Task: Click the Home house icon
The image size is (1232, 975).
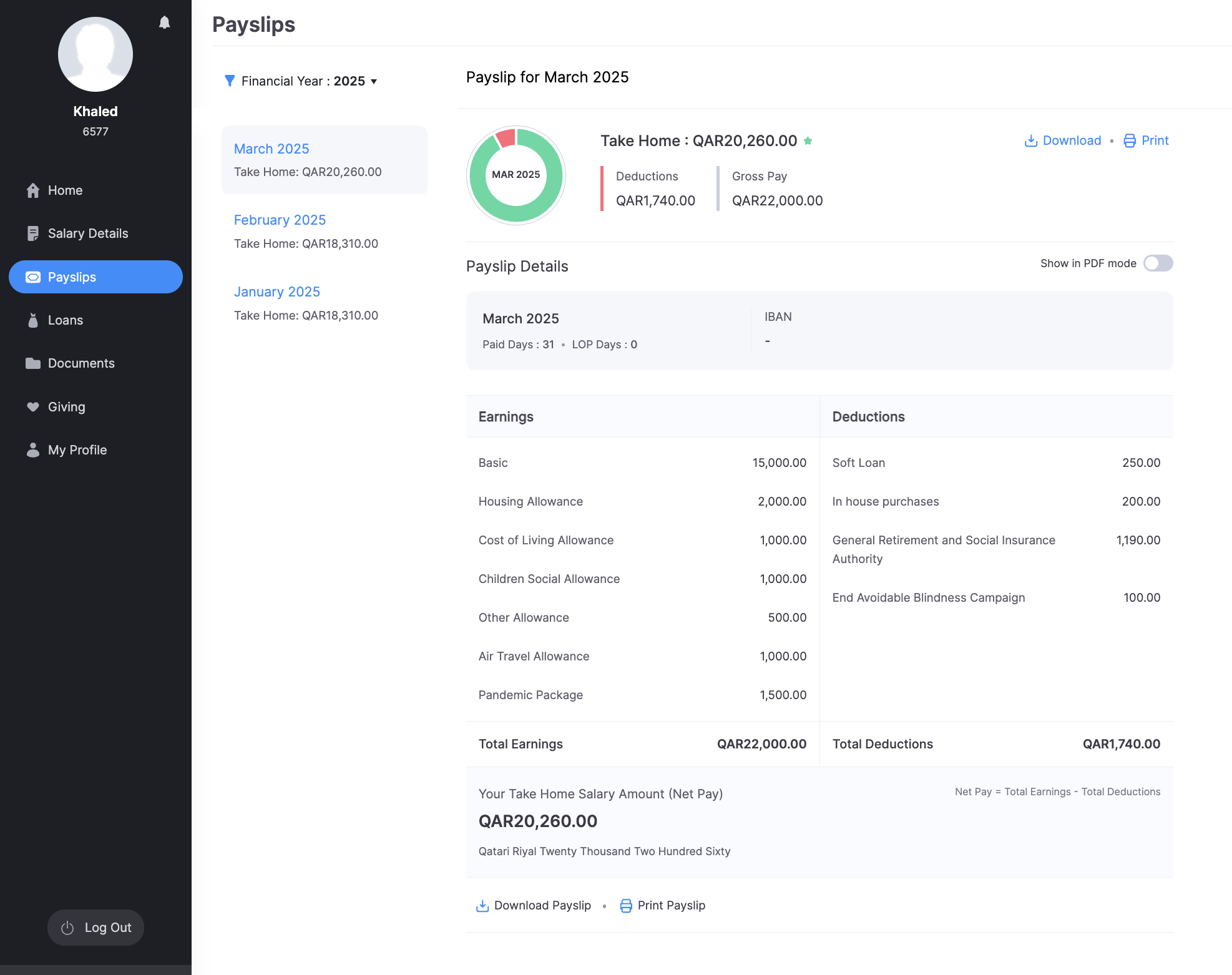Action: tap(33, 190)
